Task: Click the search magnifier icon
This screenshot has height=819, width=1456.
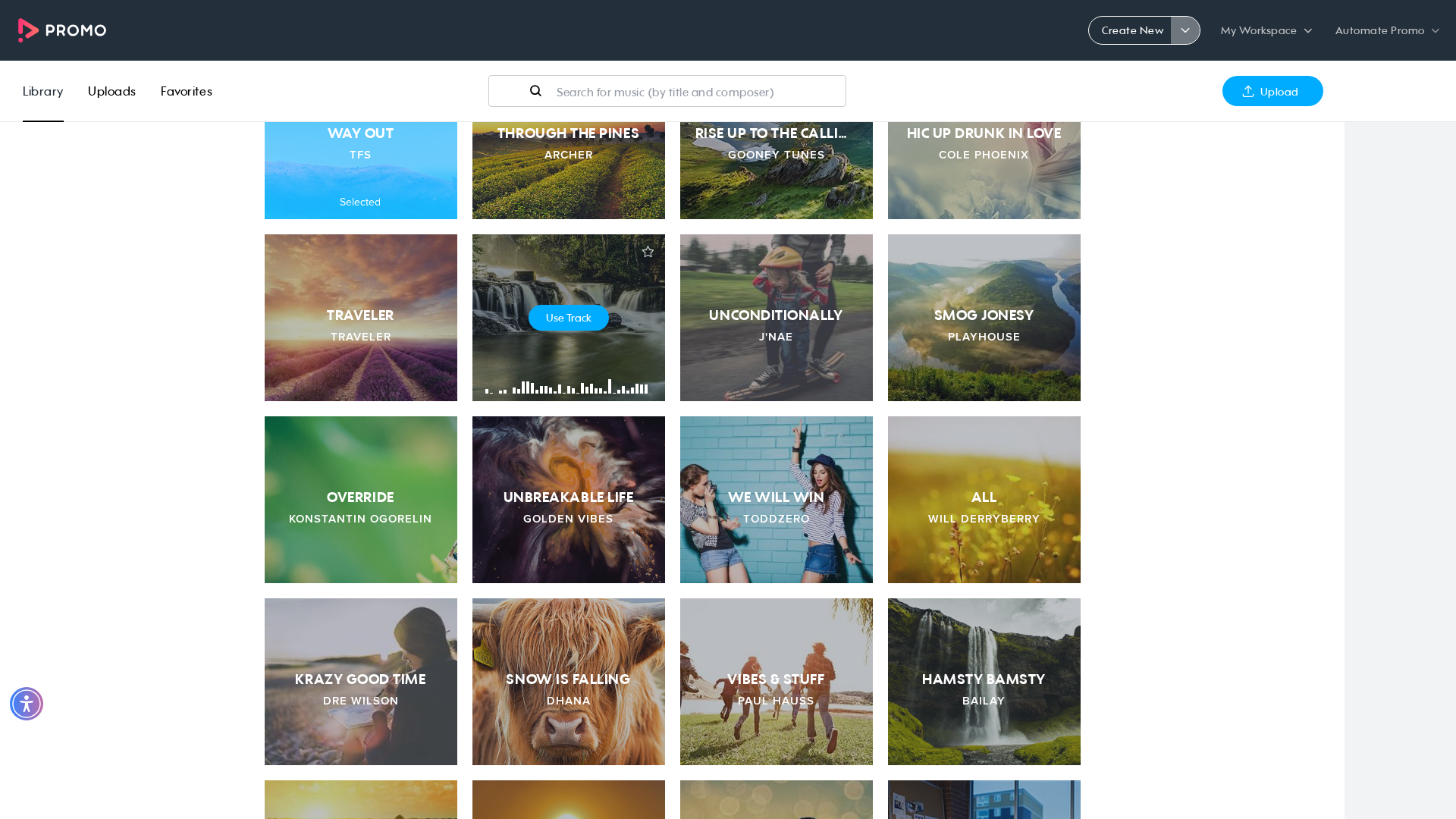Action: click(535, 91)
